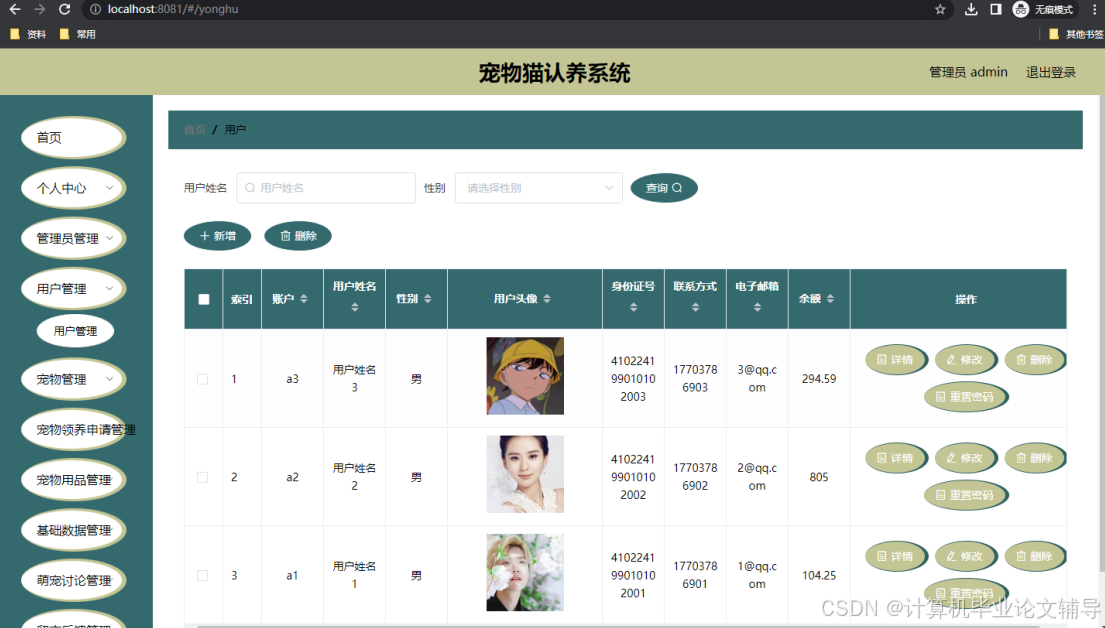Open the 性别 select dropdown
Viewport: 1105px width, 628px height.
(x=538, y=188)
